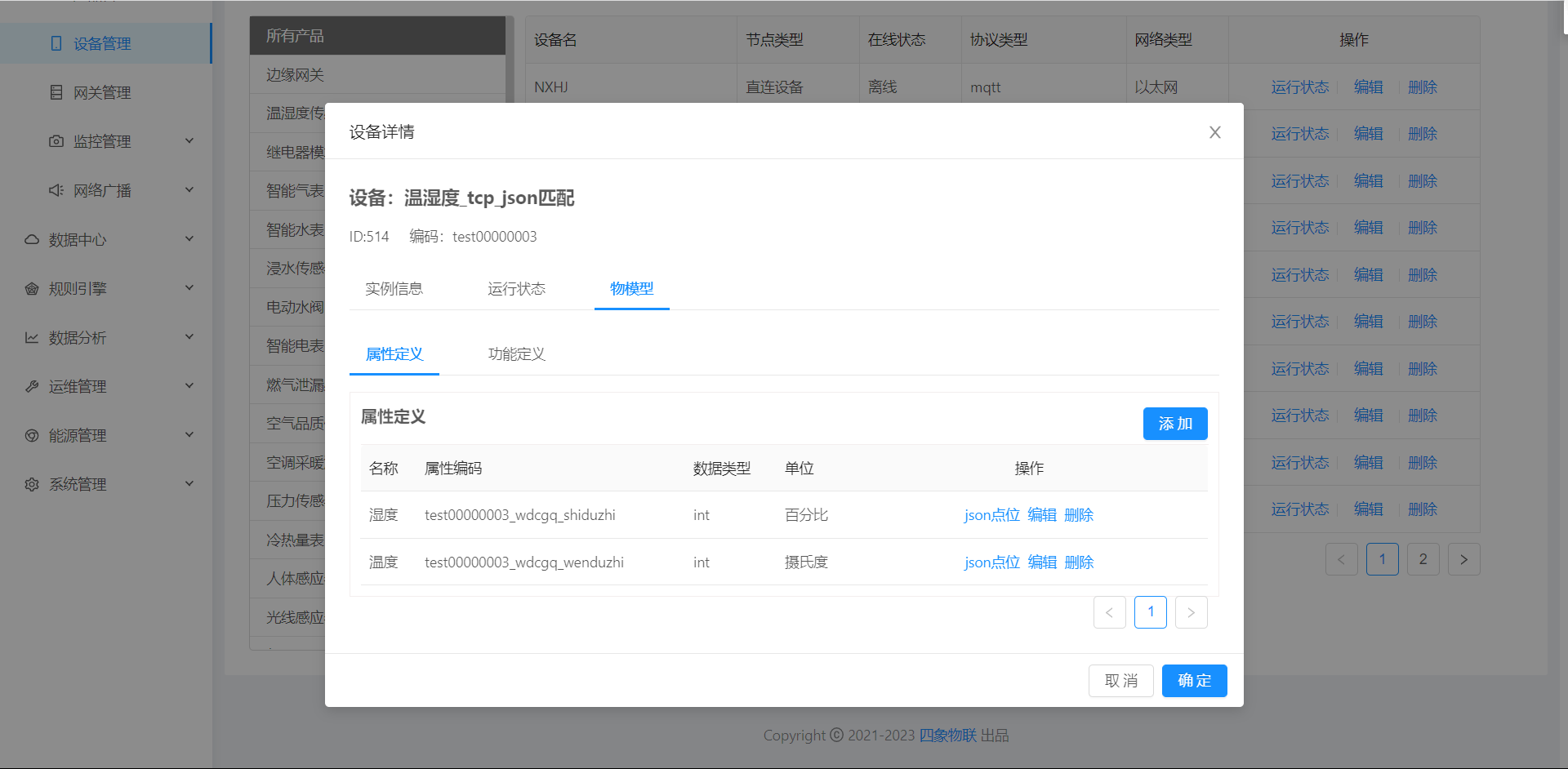Click the previous-page arrow under 属性定义 table
The width and height of the screenshot is (1568, 769).
[x=1109, y=611]
